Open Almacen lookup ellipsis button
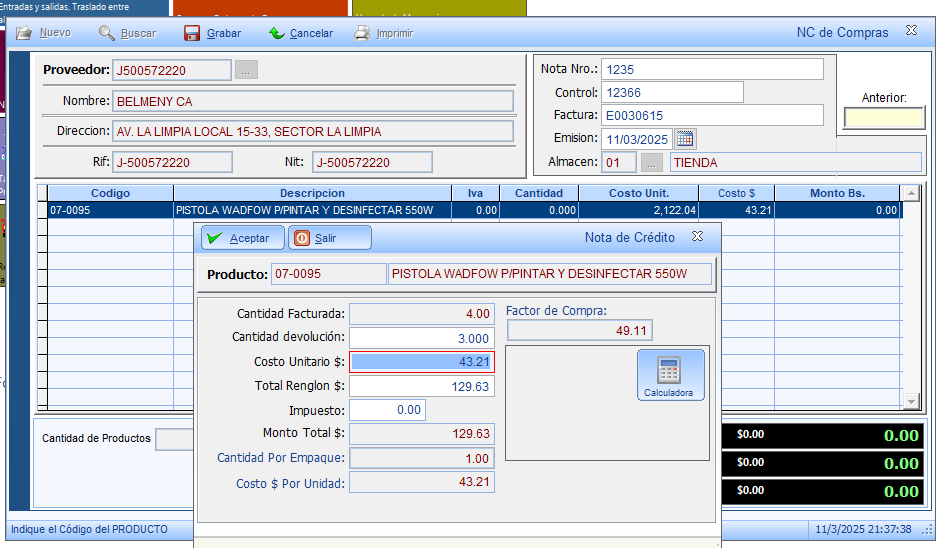The image size is (947, 548). pos(651,163)
